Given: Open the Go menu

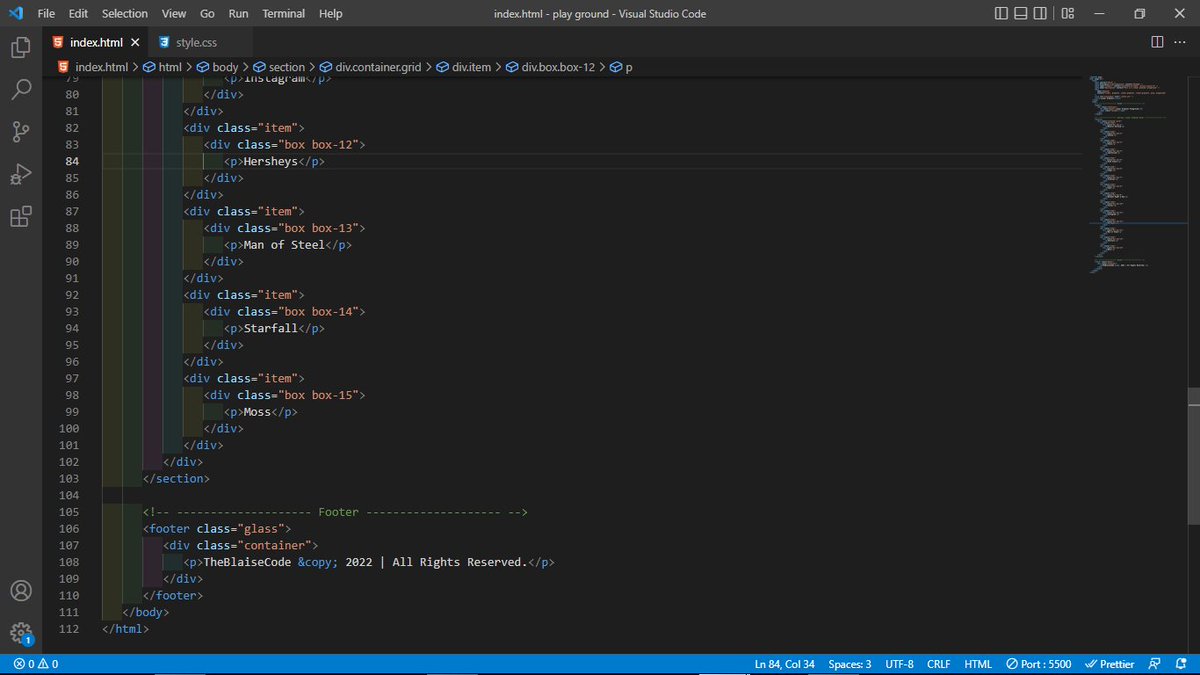Looking at the screenshot, I should click(207, 13).
